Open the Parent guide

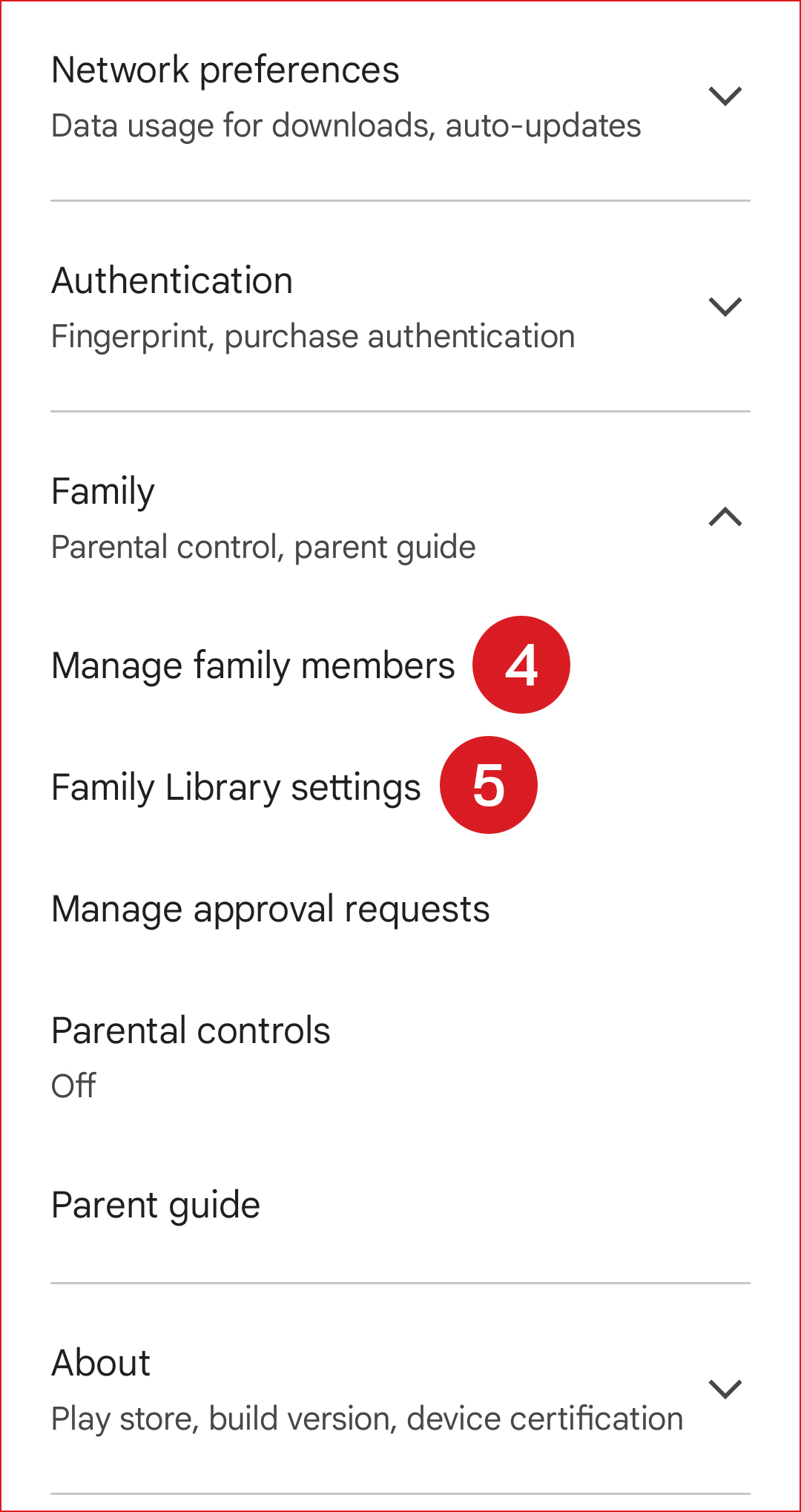pos(156,1205)
